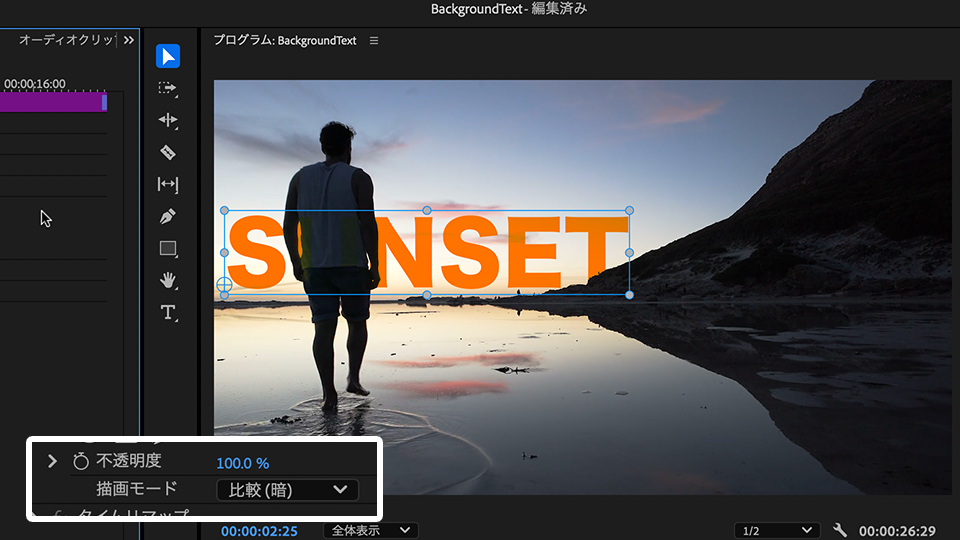This screenshot has width=960, height=540.
Task: Select the Razor tool
Action: (168, 152)
